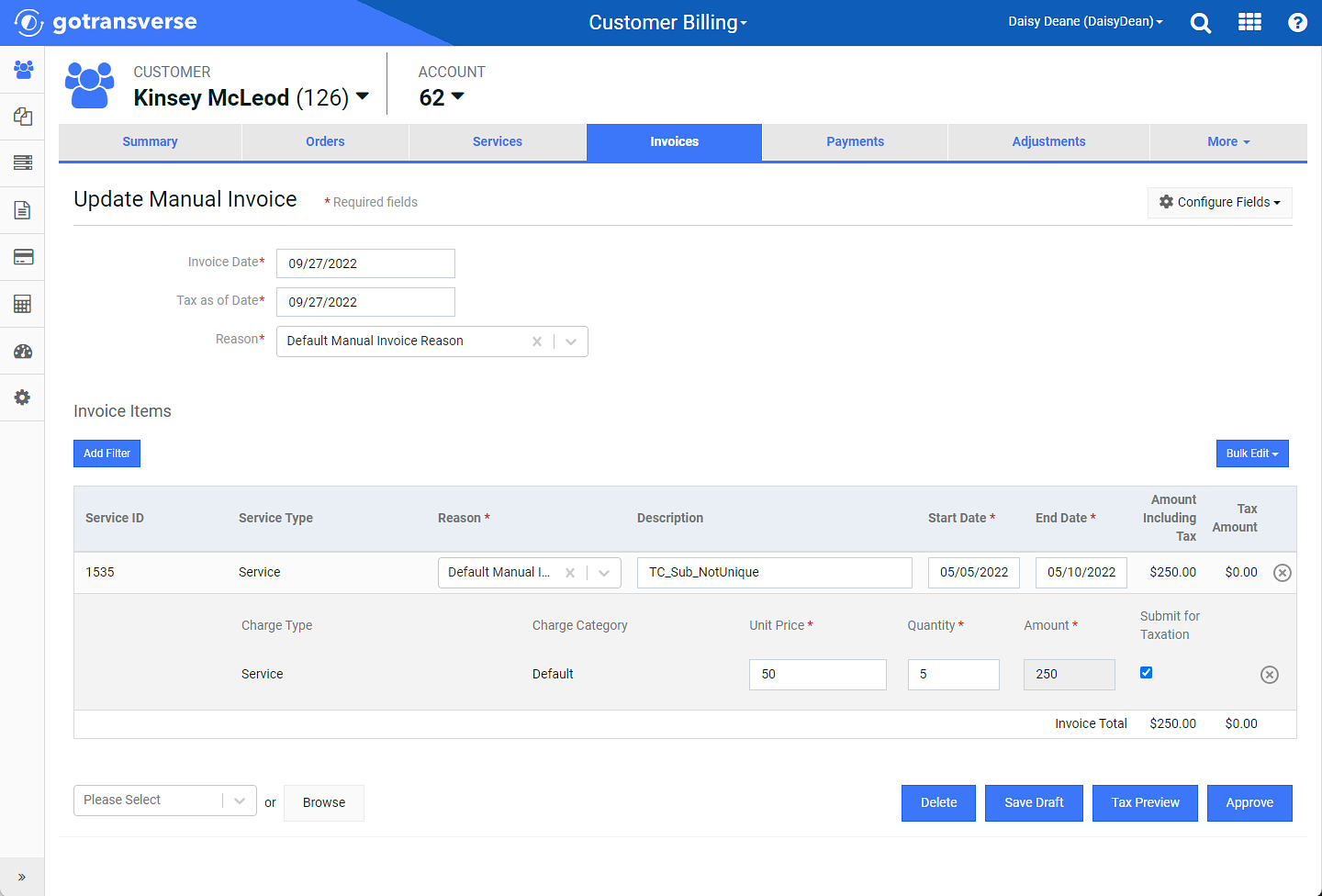Open the Daisy Deane user menu

pyautogui.click(x=1085, y=22)
